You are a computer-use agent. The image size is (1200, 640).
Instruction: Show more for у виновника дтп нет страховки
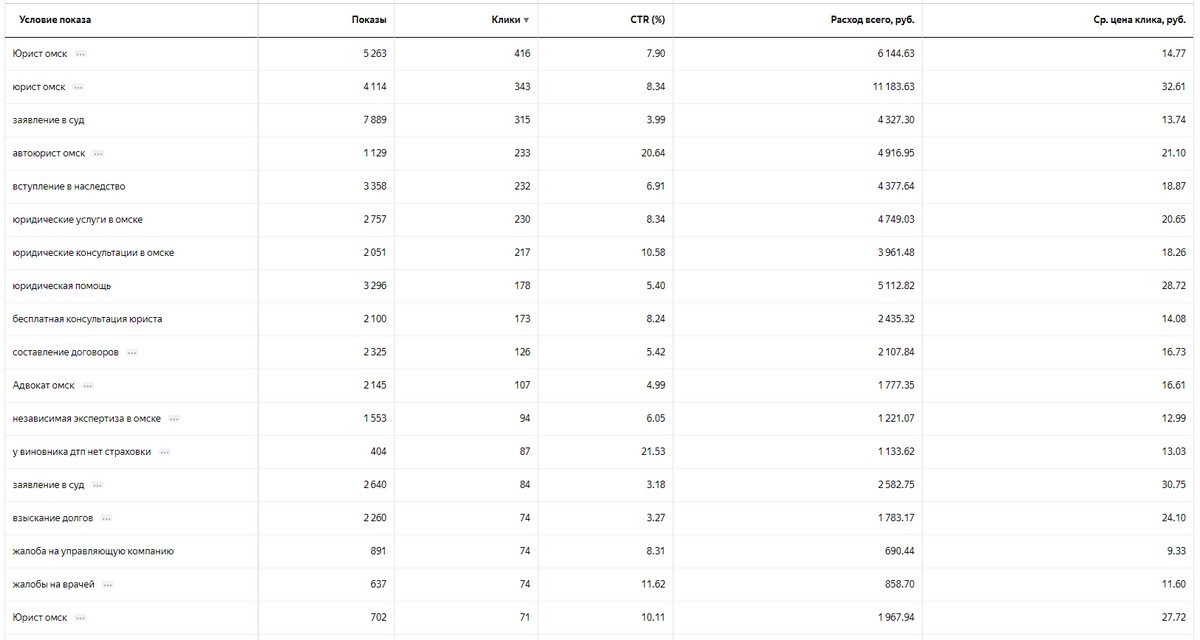(x=165, y=452)
